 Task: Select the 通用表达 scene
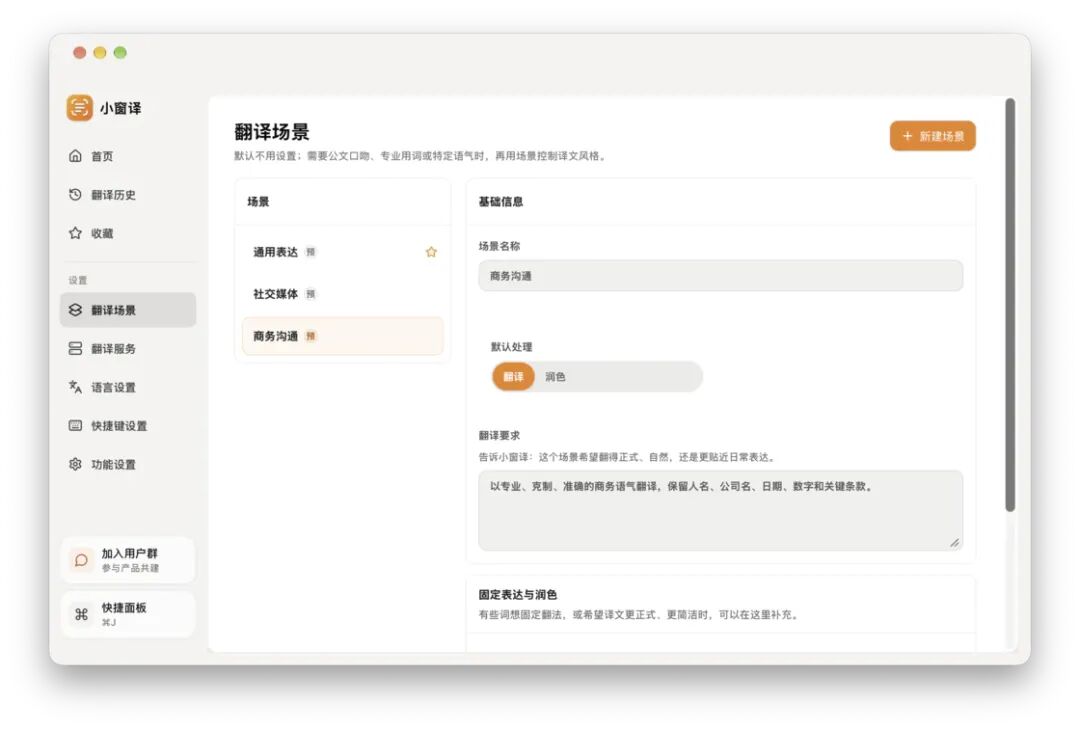point(342,252)
